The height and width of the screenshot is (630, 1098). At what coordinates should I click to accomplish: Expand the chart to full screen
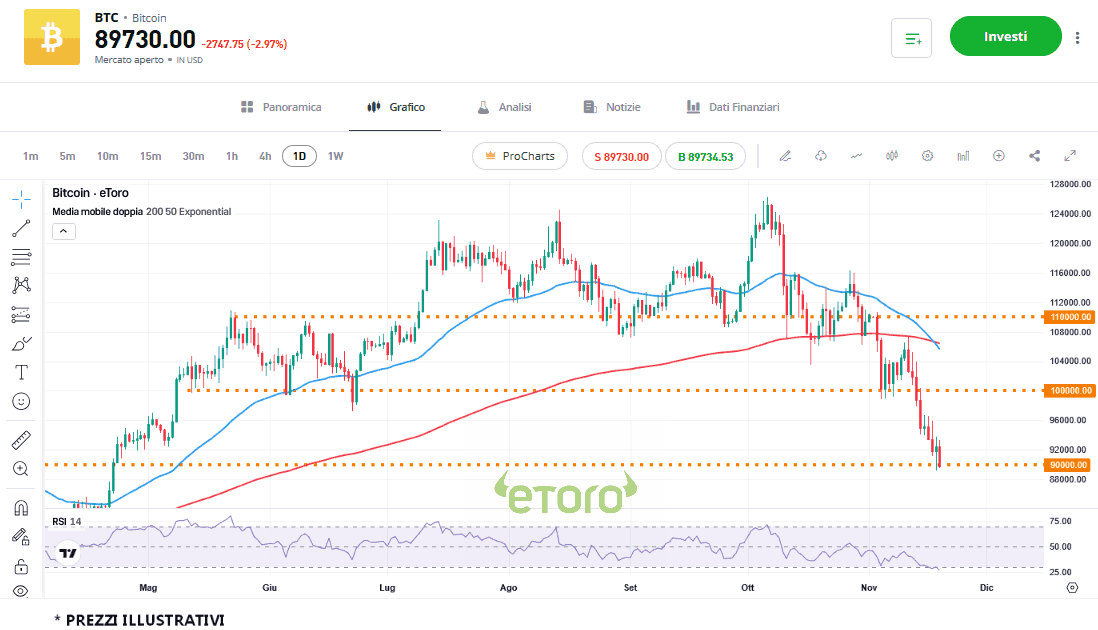[1069, 156]
